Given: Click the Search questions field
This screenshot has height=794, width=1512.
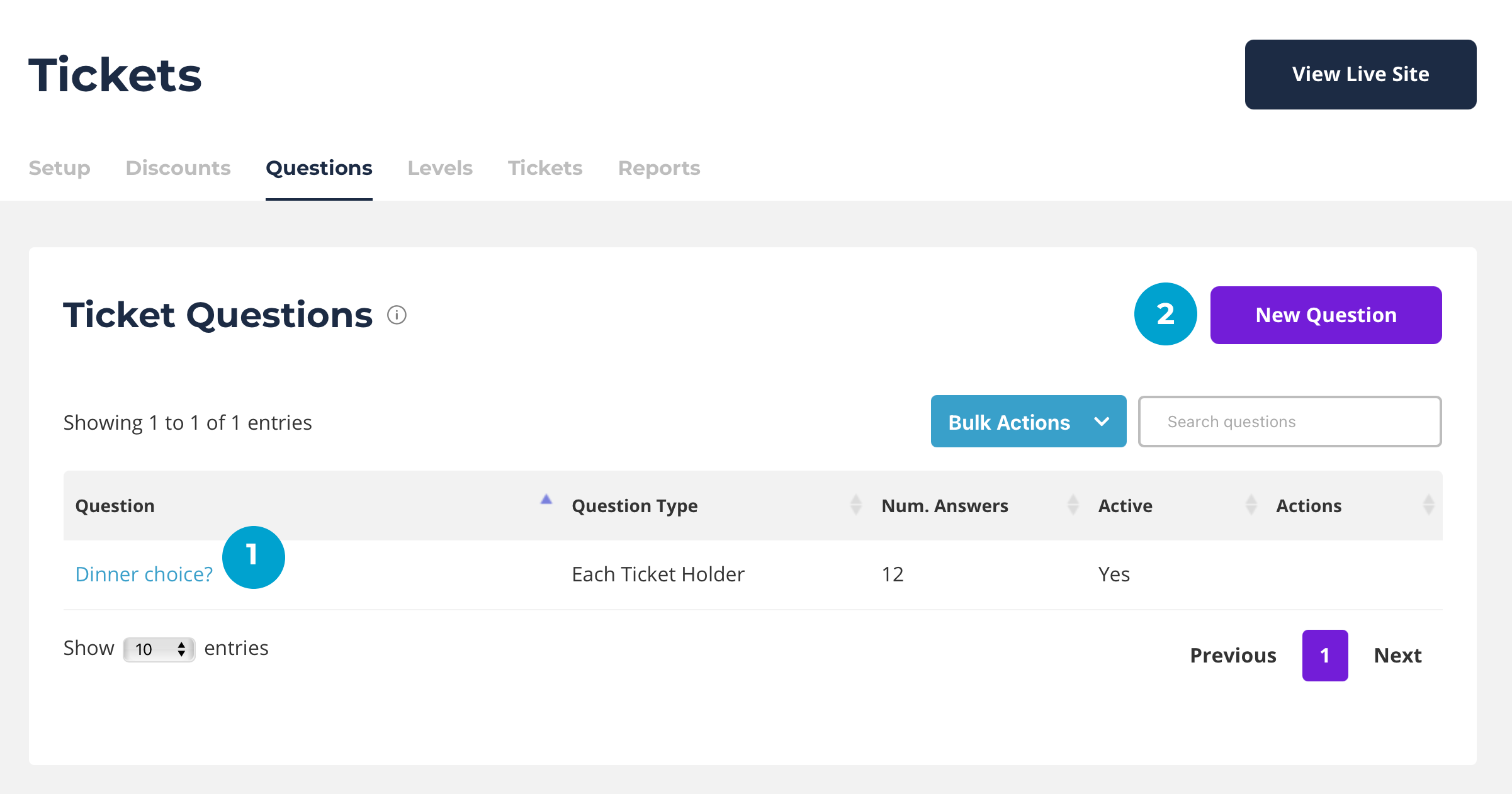Looking at the screenshot, I should click(1289, 422).
